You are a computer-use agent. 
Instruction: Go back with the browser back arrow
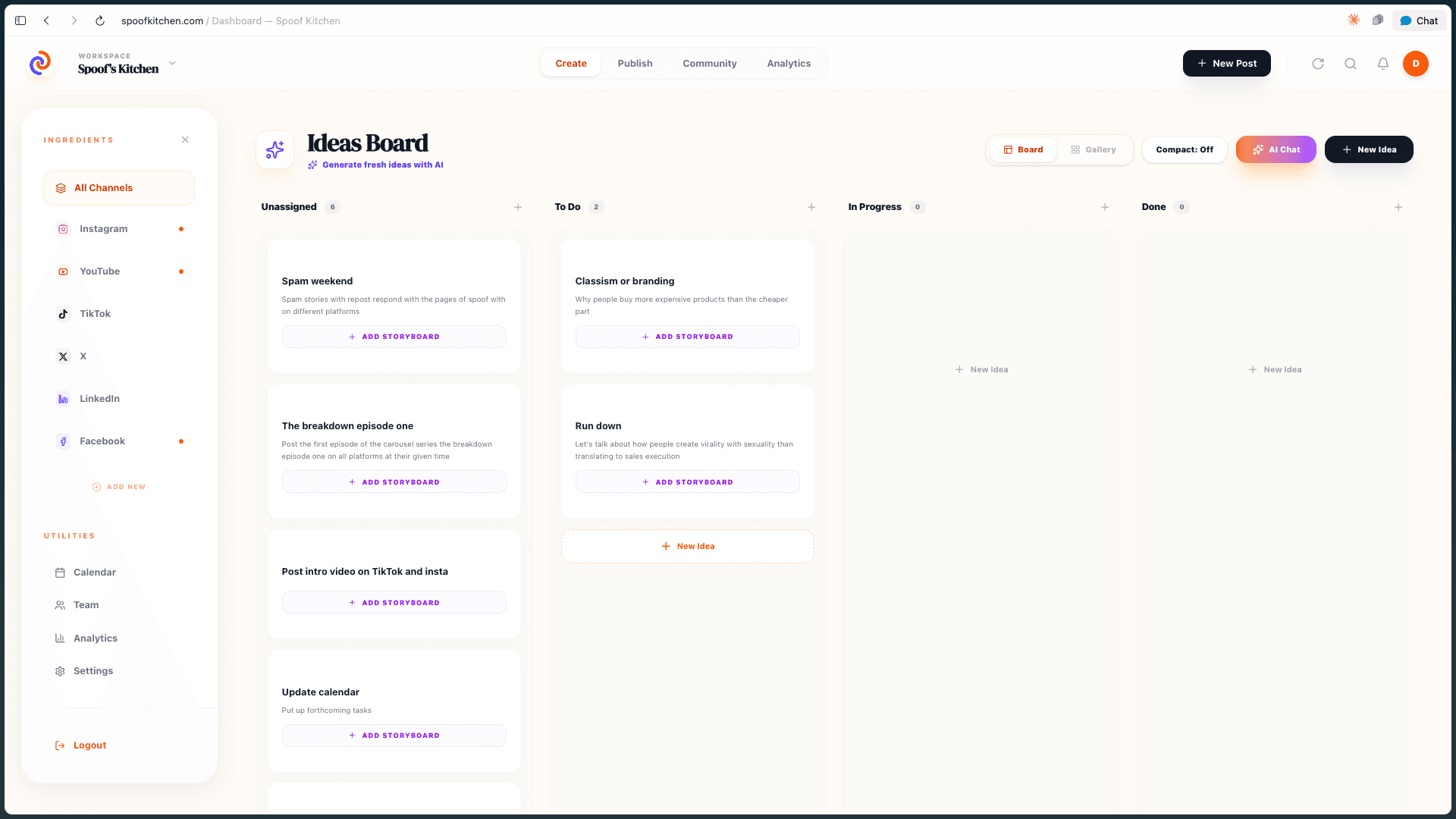coord(47,20)
